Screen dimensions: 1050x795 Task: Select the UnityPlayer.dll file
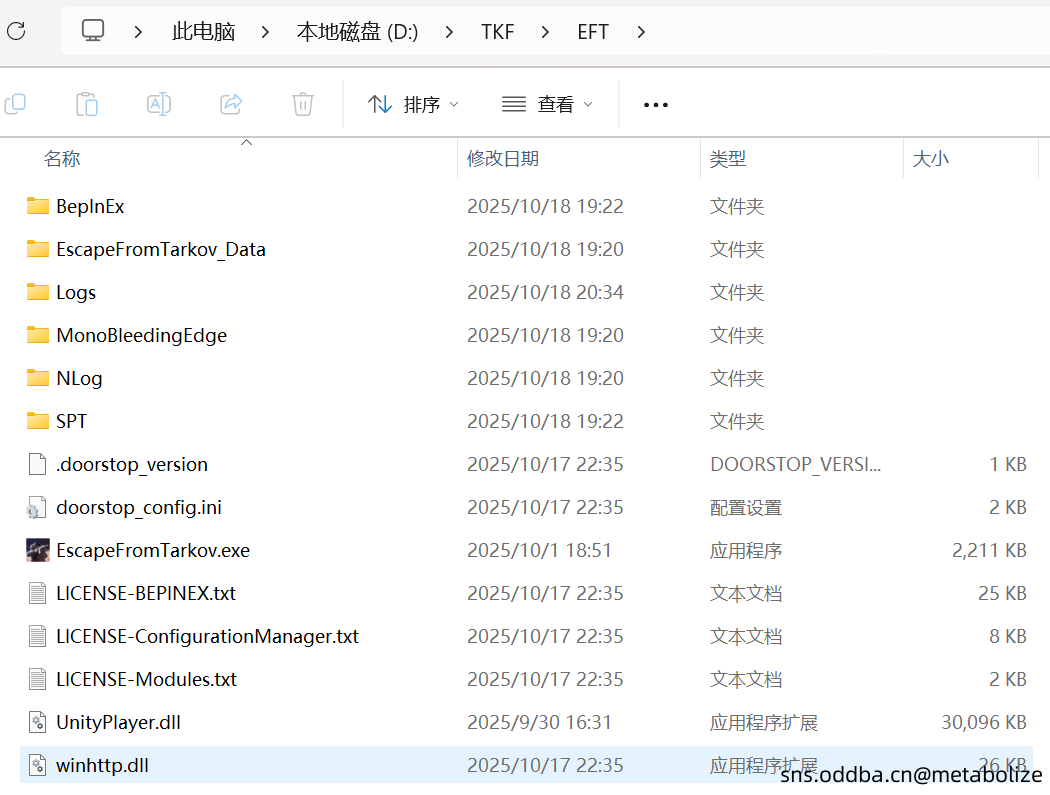point(118,722)
